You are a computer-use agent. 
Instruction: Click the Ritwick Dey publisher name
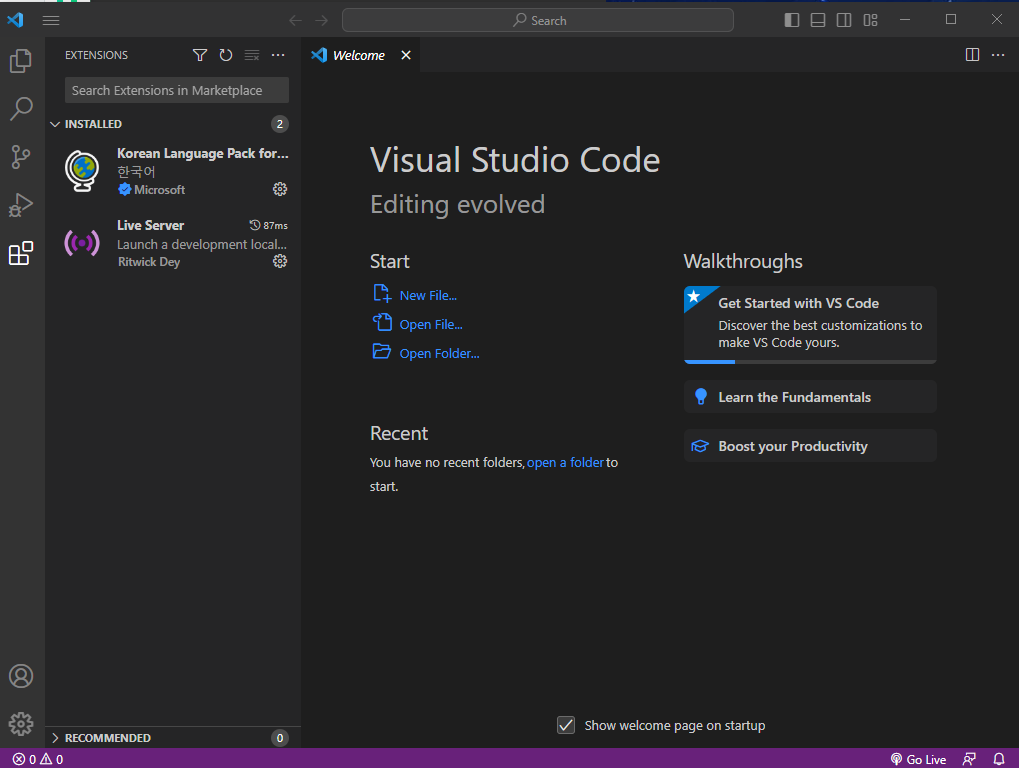149,262
